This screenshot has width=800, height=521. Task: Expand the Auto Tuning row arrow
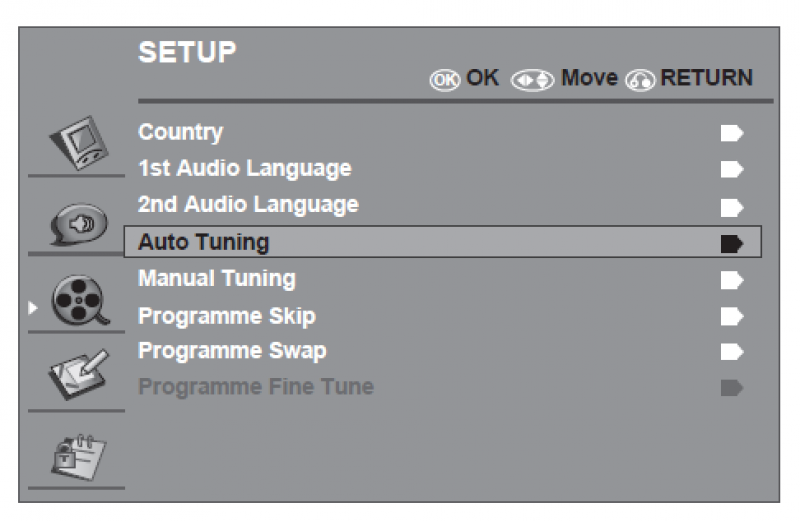pyautogui.click(x=734, y=242)
